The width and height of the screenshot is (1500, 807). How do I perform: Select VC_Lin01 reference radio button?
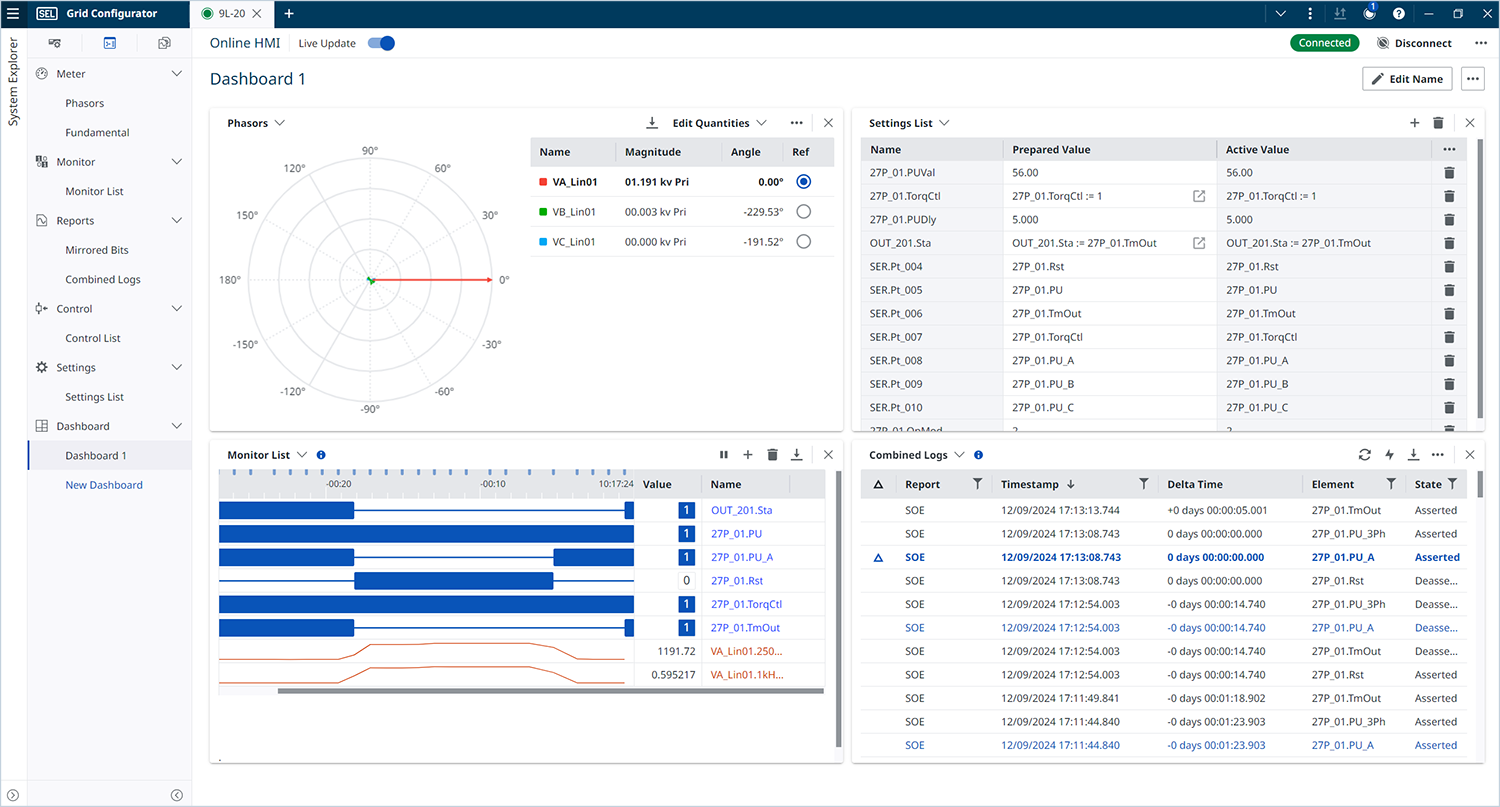803,242
